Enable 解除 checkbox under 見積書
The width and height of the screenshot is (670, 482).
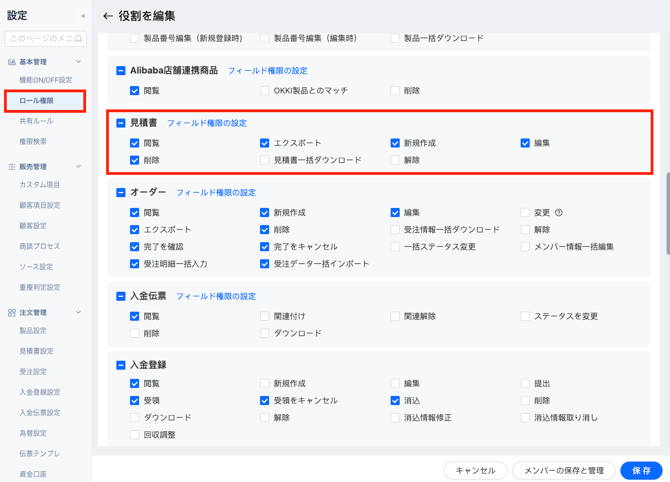point(395,160)
